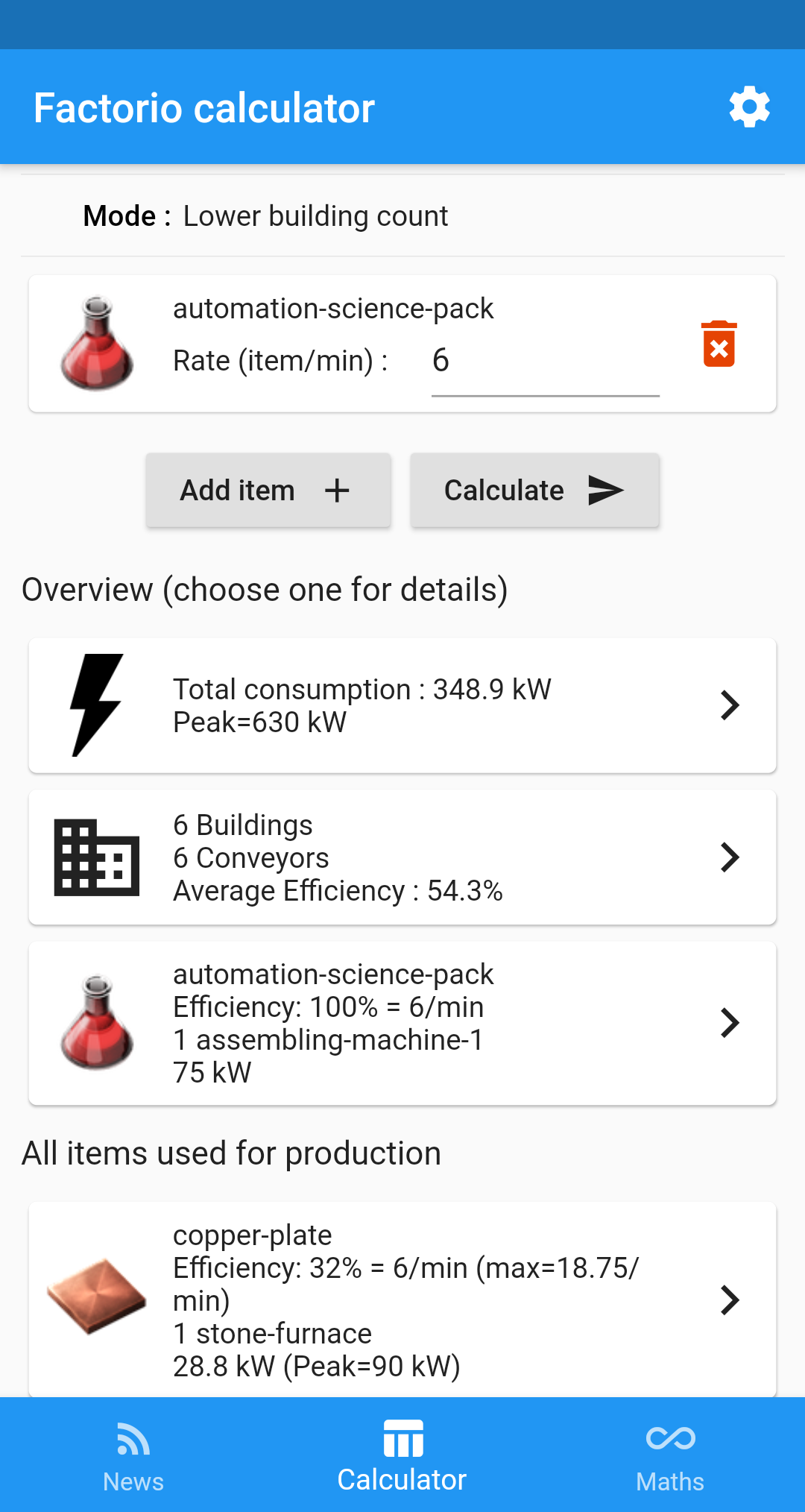805x1512 pixels.
Task: Open the Average Efficiency 54.3% card
Action: [x=402, y=857]
